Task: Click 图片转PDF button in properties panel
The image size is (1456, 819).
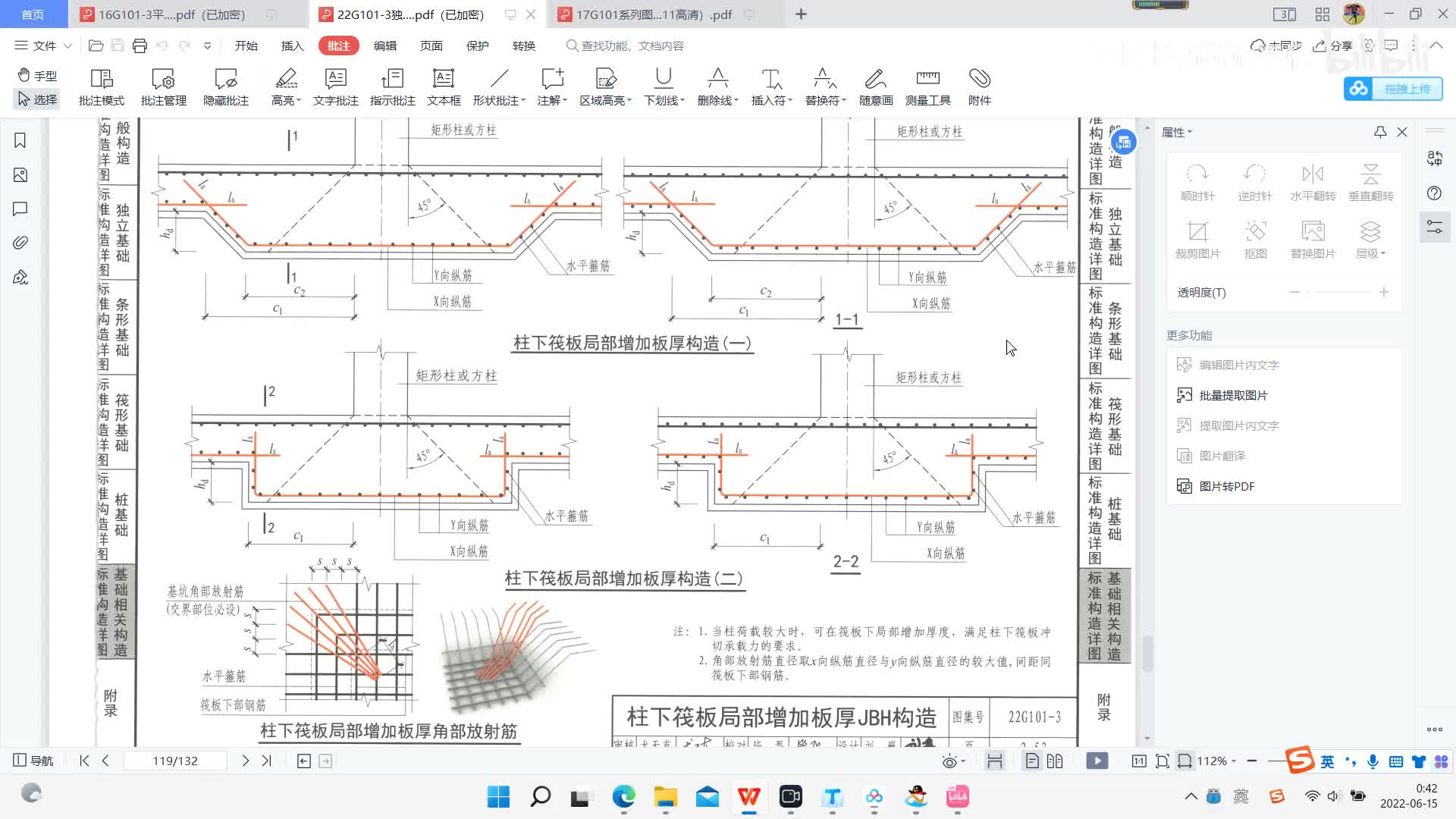Action: pyautogui.click(x=1224, y=485)
